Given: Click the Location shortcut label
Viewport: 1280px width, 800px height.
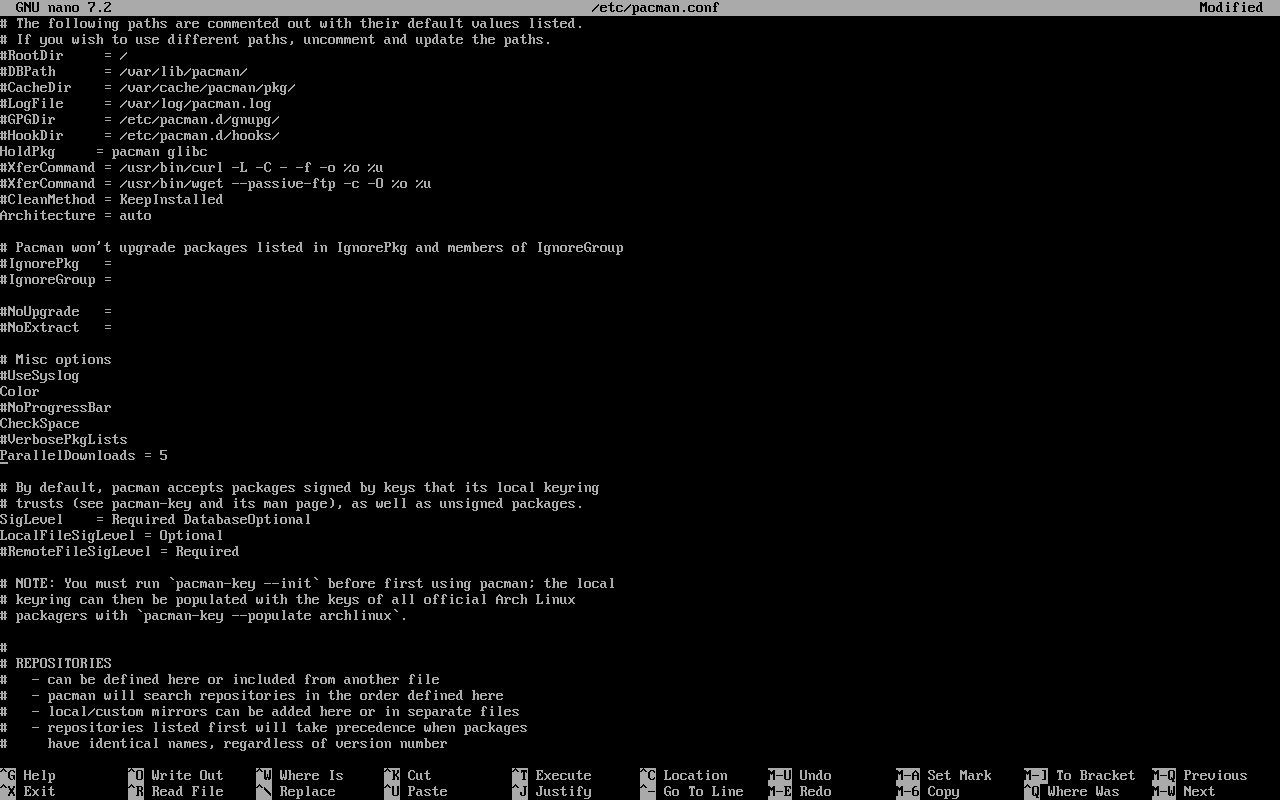Looking at the screenshot, I should point(695,775).
